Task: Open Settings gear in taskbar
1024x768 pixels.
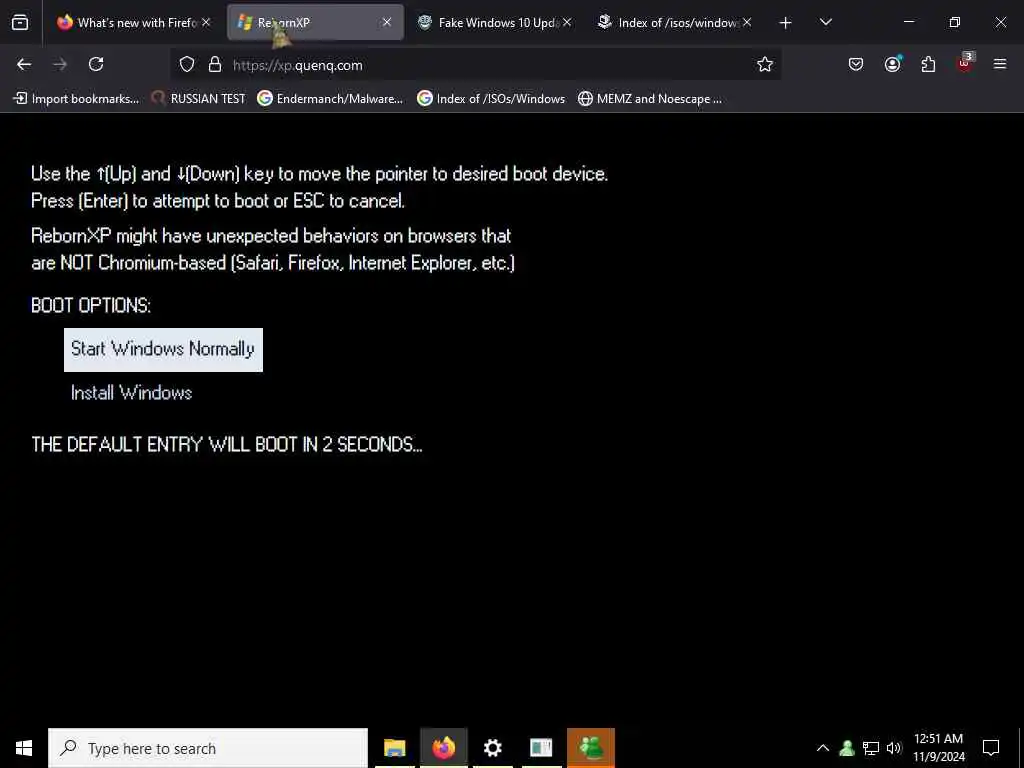Action: 492,748
